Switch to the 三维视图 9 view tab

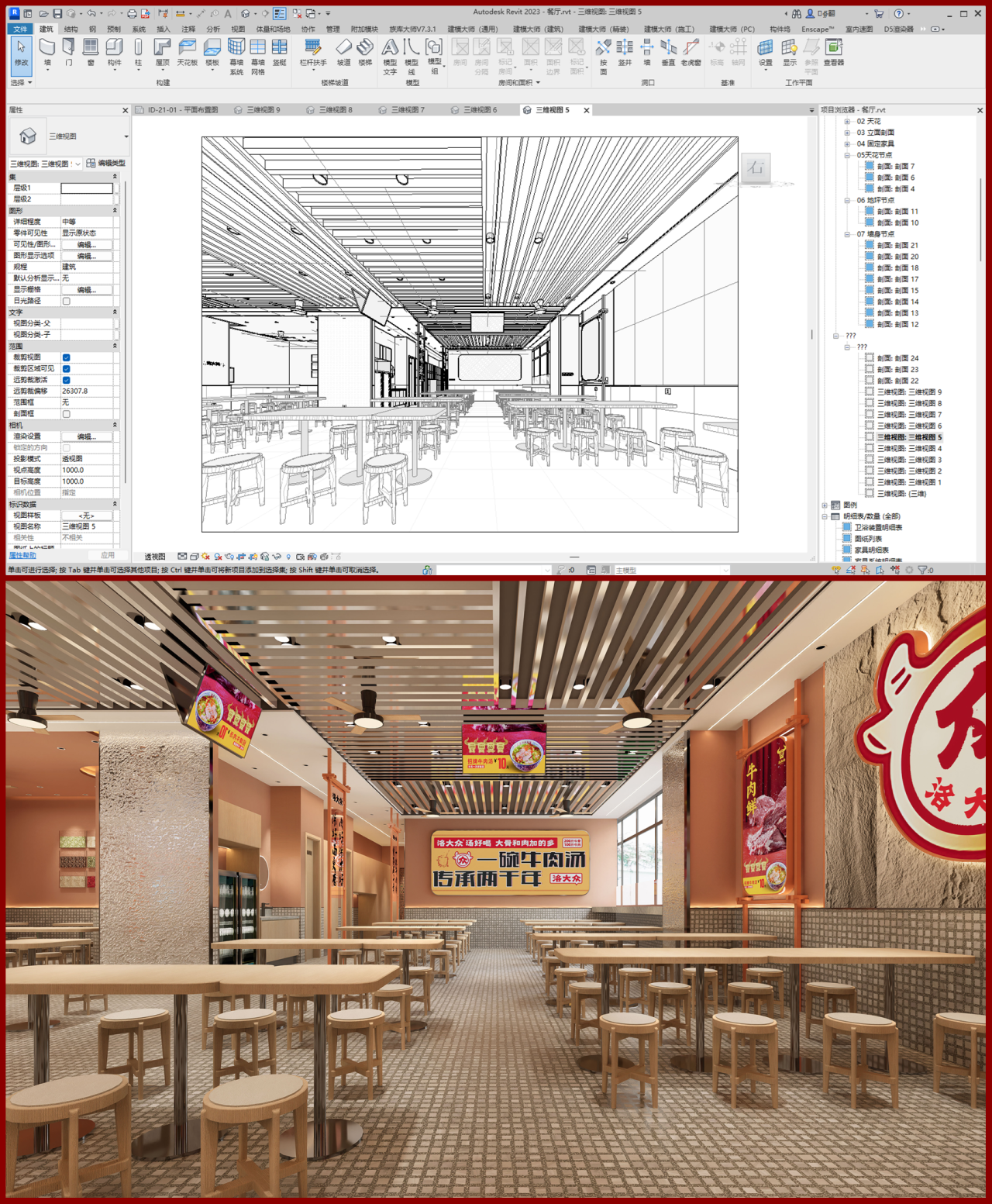click(263, 110)
